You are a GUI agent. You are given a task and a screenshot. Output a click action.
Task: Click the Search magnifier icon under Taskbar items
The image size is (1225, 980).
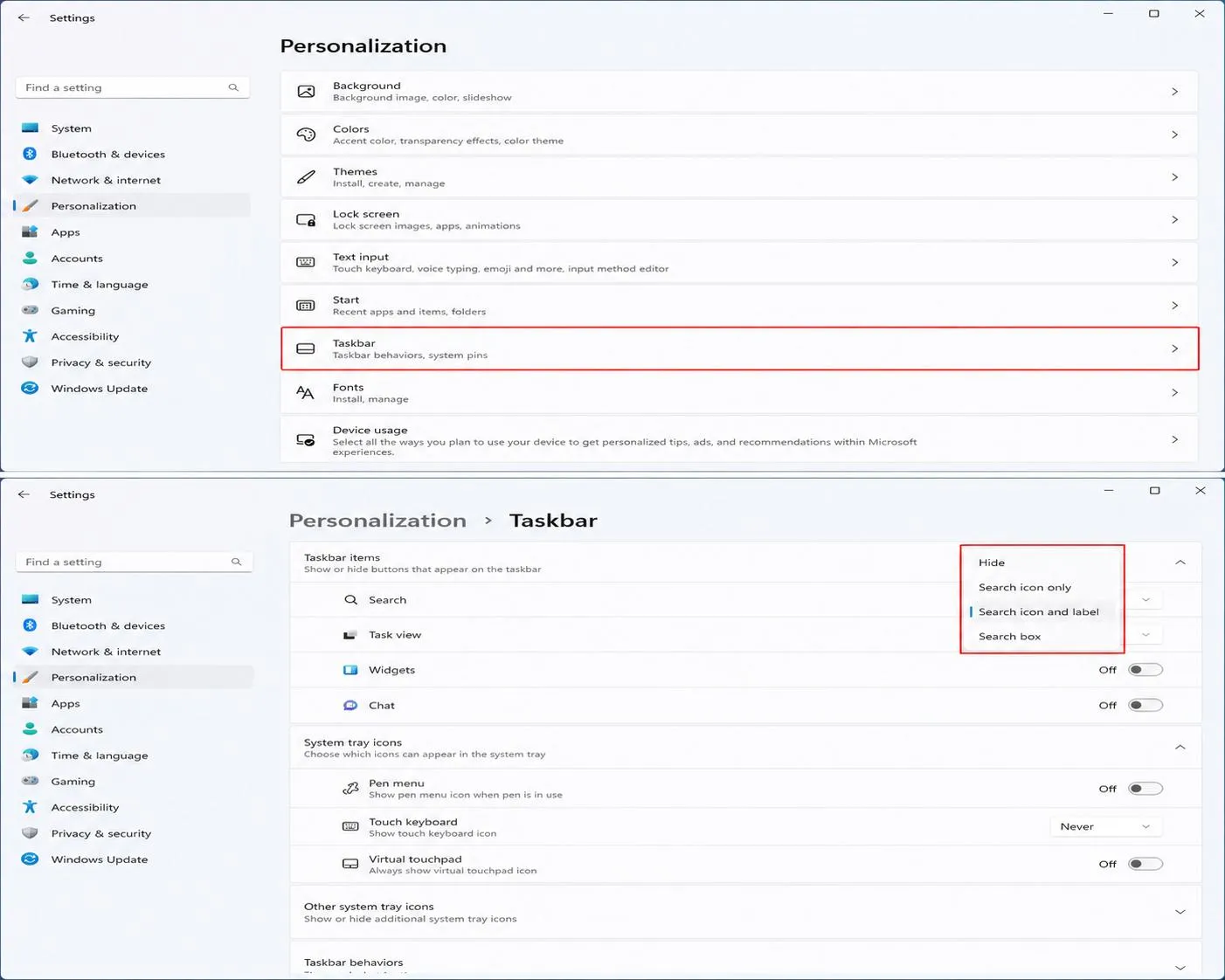[x=350, y=600]
